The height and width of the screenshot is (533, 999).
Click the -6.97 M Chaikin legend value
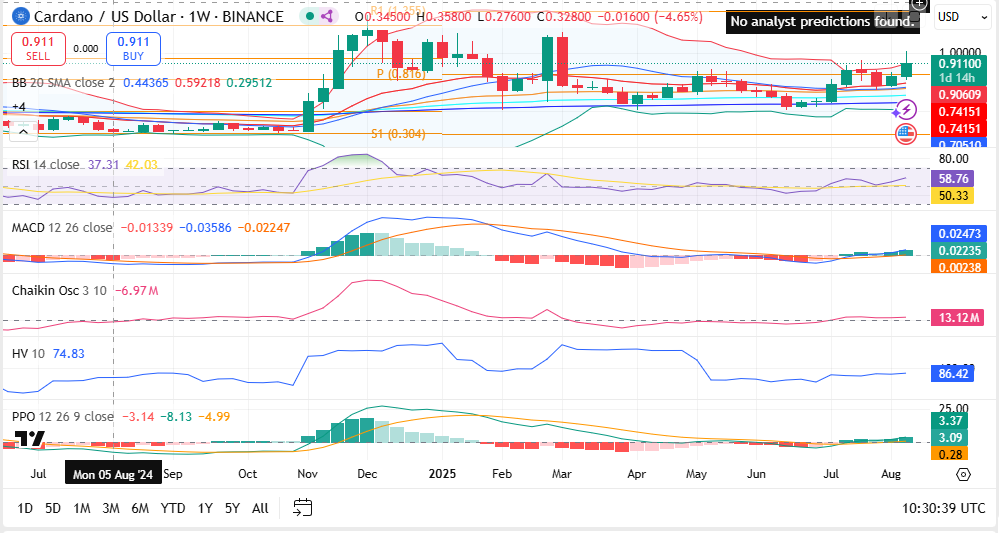coord(136,290)
